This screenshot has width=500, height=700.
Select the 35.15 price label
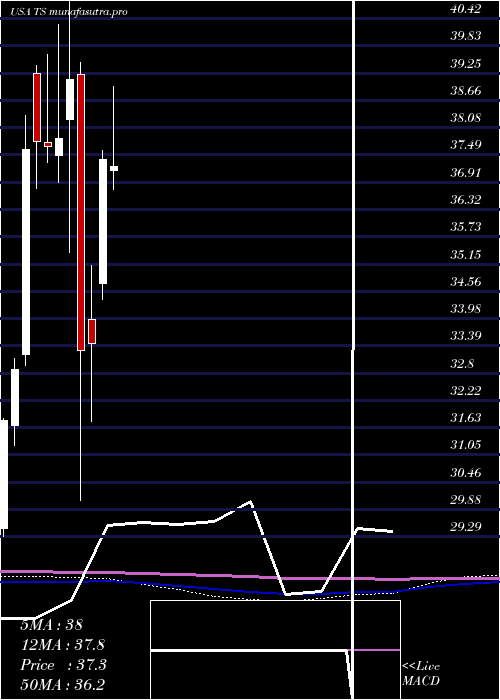coord(466,255)
